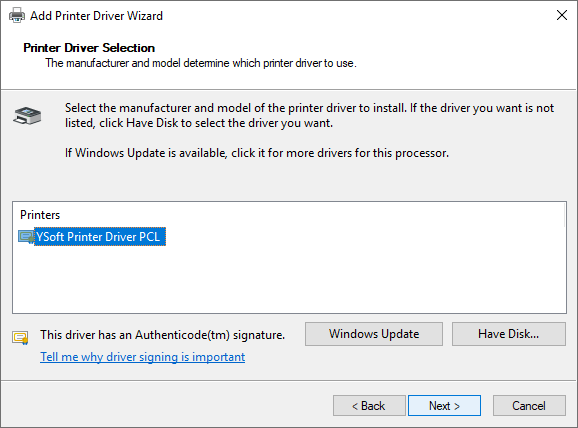The image size is (578, 428).
Task: Click the Windows Update button
Action: point(374,334)
